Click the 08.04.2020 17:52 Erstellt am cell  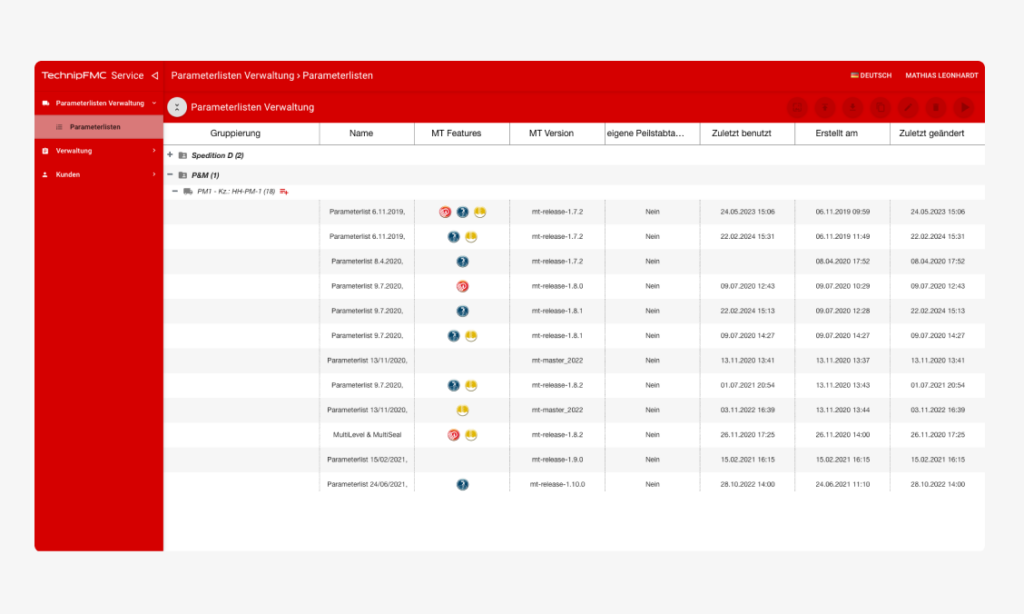pos(842,261)
